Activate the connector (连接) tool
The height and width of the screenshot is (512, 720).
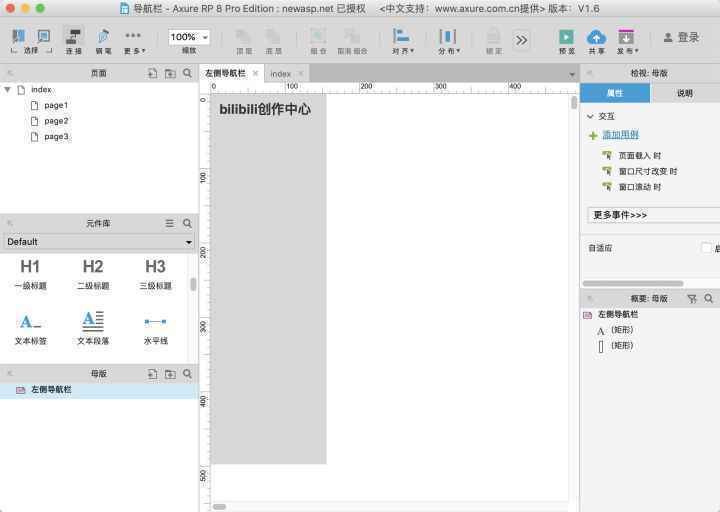click(73, 40)
